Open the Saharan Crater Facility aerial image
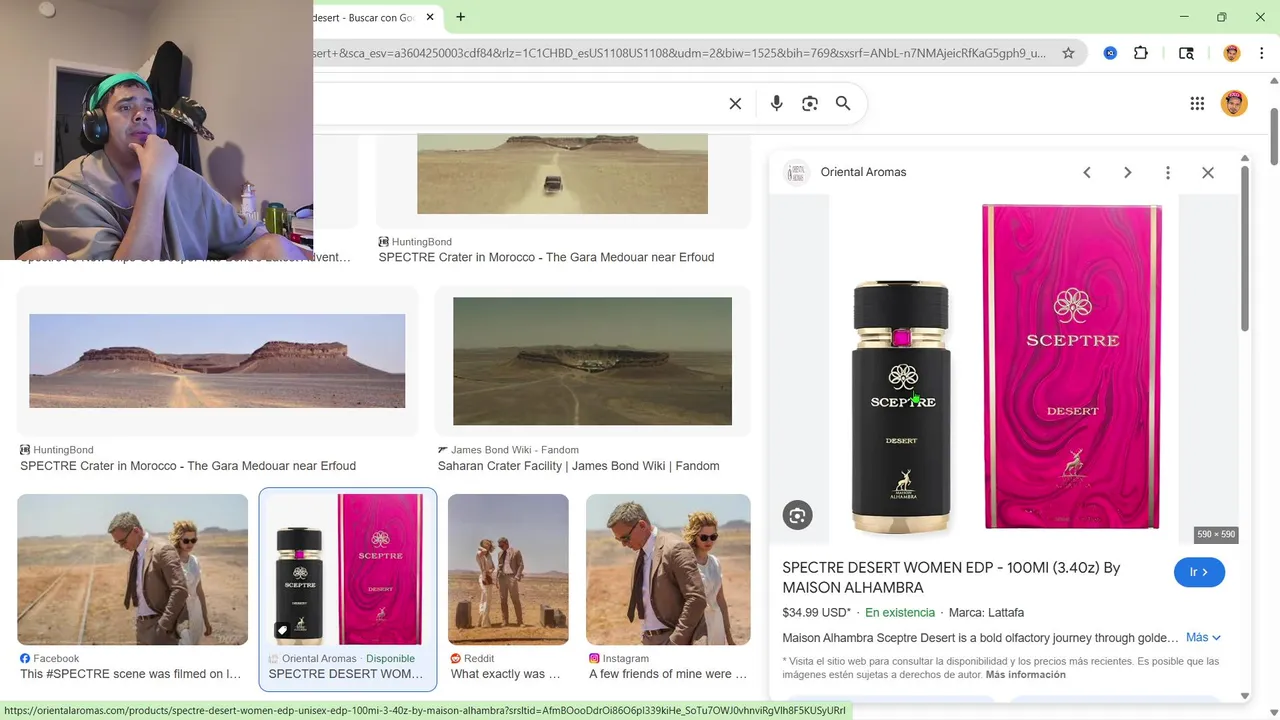 pos(592,361)
